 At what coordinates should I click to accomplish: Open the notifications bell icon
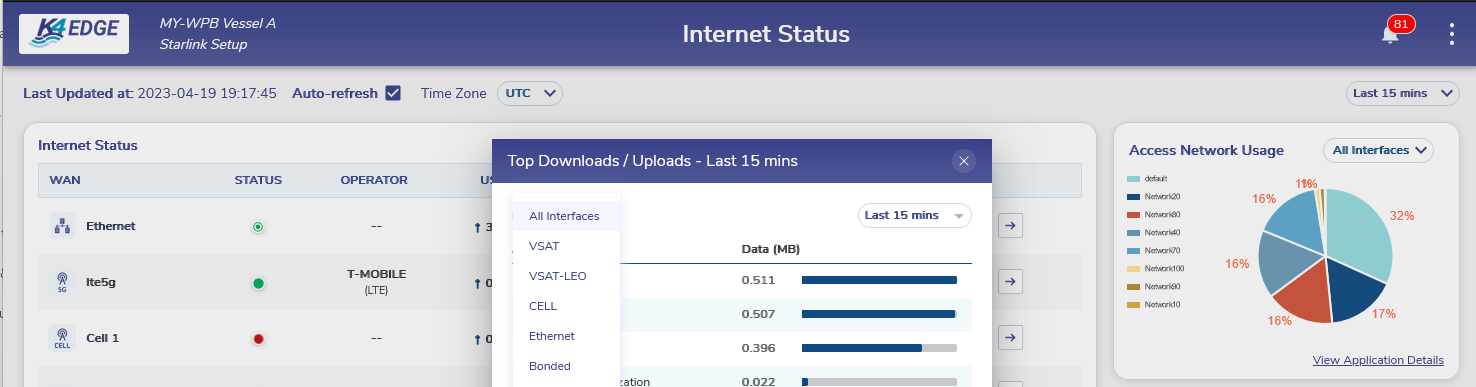1390,34
